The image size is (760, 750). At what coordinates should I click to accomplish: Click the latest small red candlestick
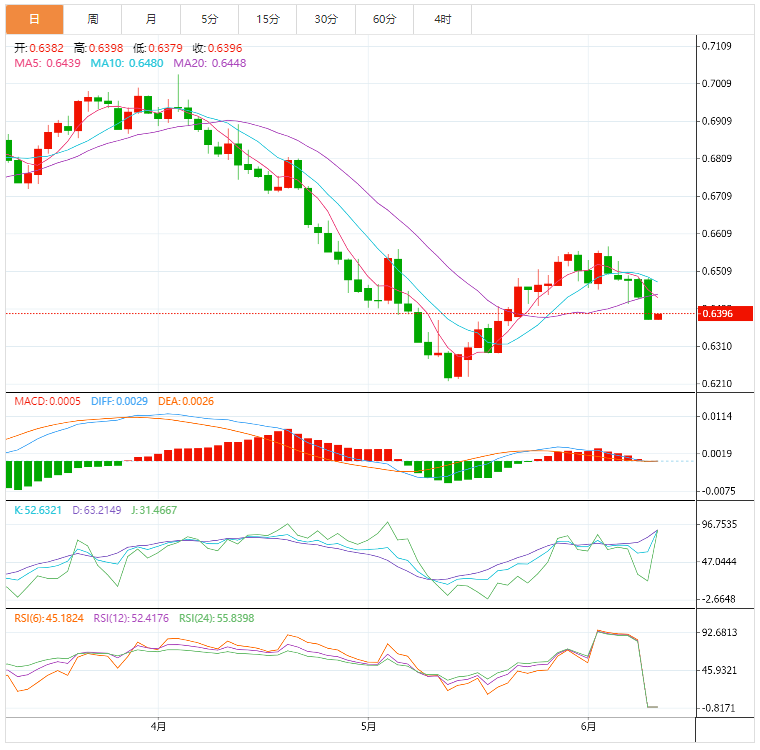click(x=658, y=317)
